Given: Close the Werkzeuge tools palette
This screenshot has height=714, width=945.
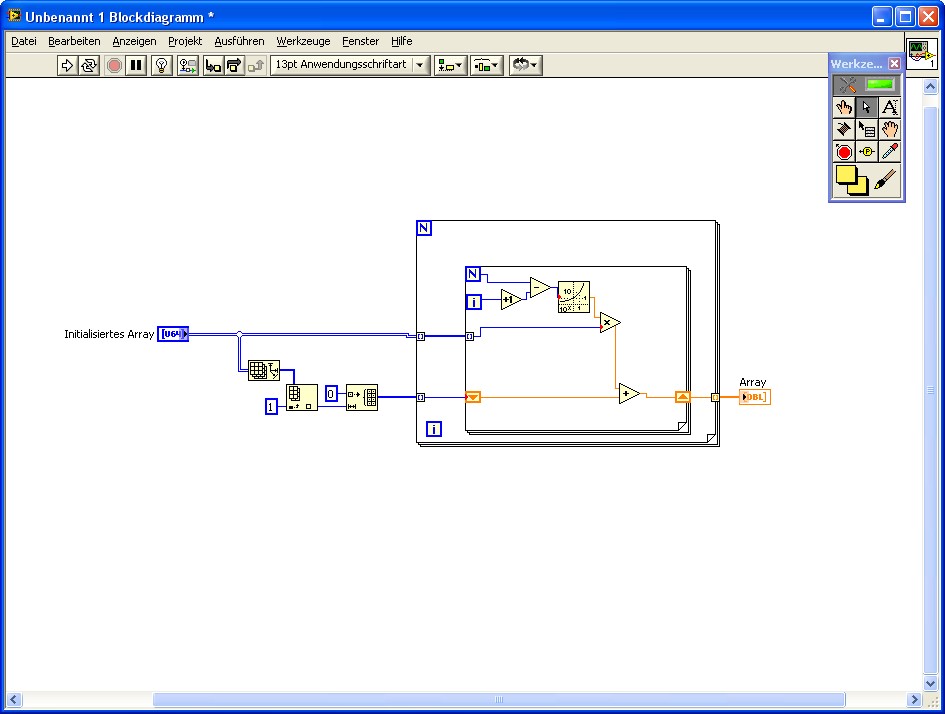Looking at the screenshot, I should (894, 63).
